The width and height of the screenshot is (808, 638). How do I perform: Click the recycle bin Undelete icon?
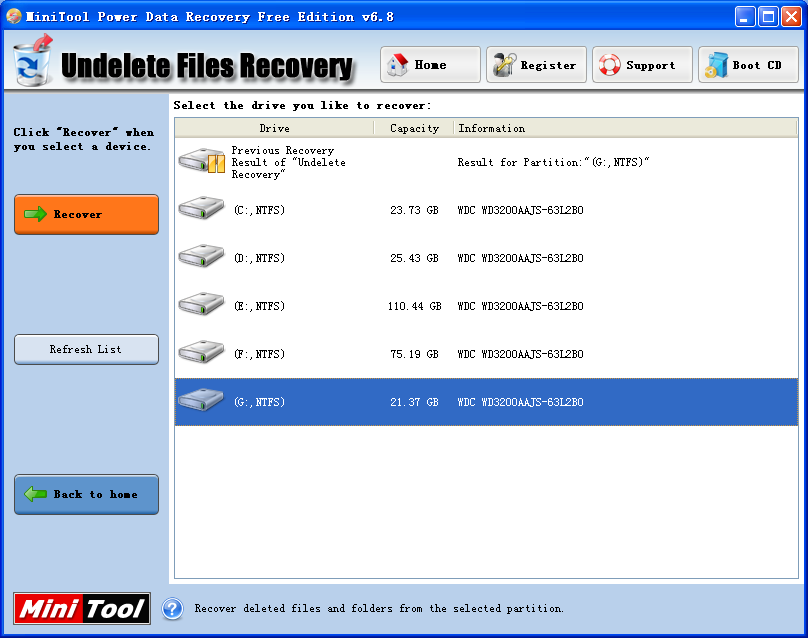(x=33, y=60)
